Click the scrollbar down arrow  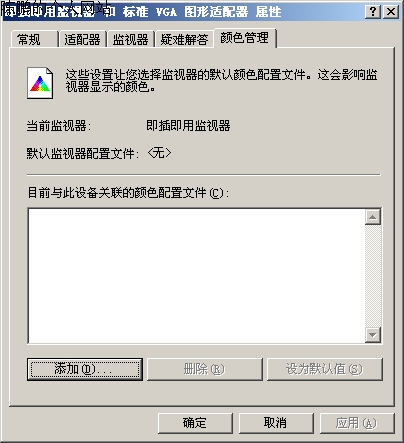point(373,335)
